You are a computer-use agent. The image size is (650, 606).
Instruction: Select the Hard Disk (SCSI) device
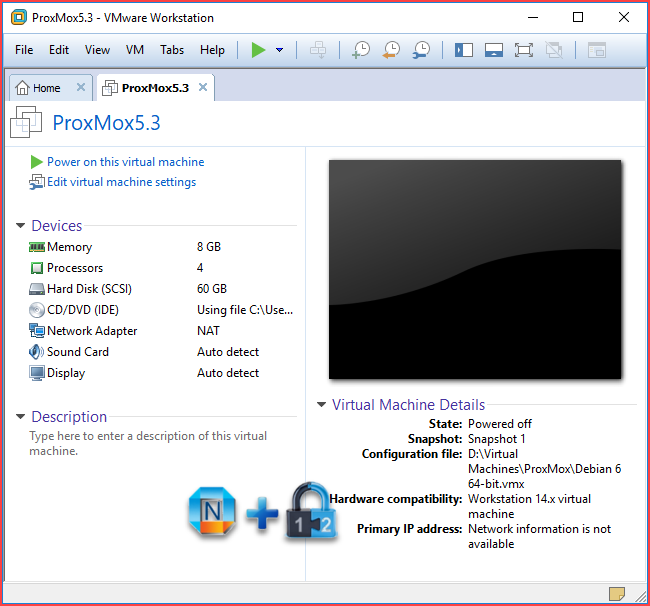[162, 289]
